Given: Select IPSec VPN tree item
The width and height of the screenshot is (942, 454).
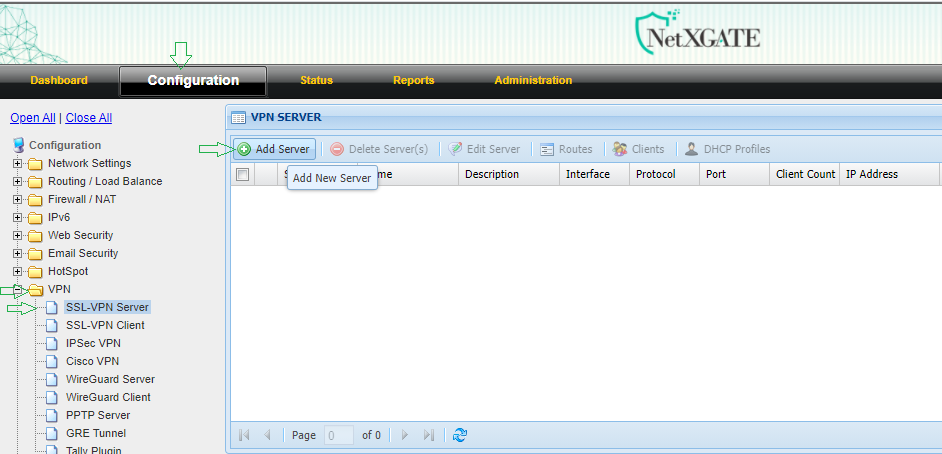Looking at the screenshot, I should pyautogui.click(x=93, y=344).
